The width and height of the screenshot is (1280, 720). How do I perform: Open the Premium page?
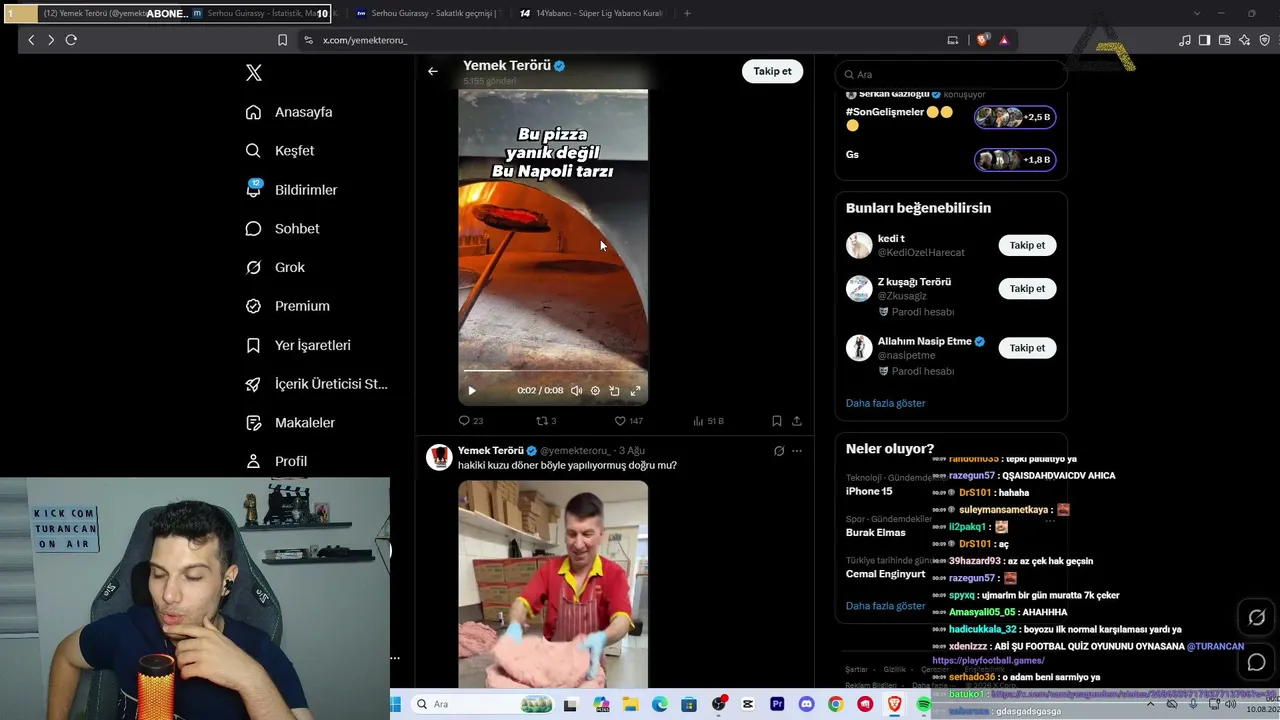287,306
